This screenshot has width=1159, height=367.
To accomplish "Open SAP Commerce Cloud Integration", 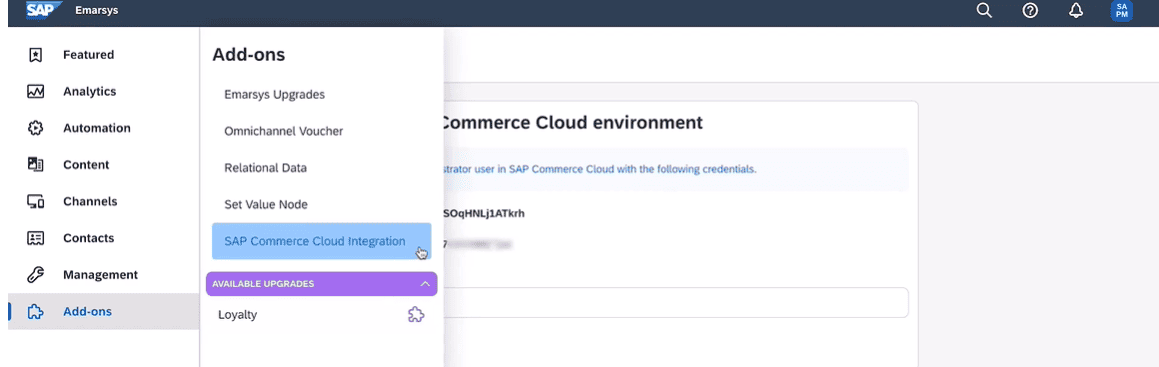I will [322, 241].
